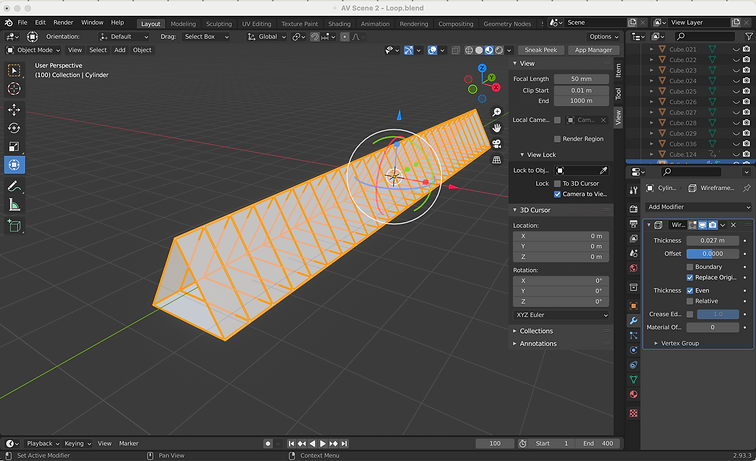Play animation forward

tap(323, 444)
